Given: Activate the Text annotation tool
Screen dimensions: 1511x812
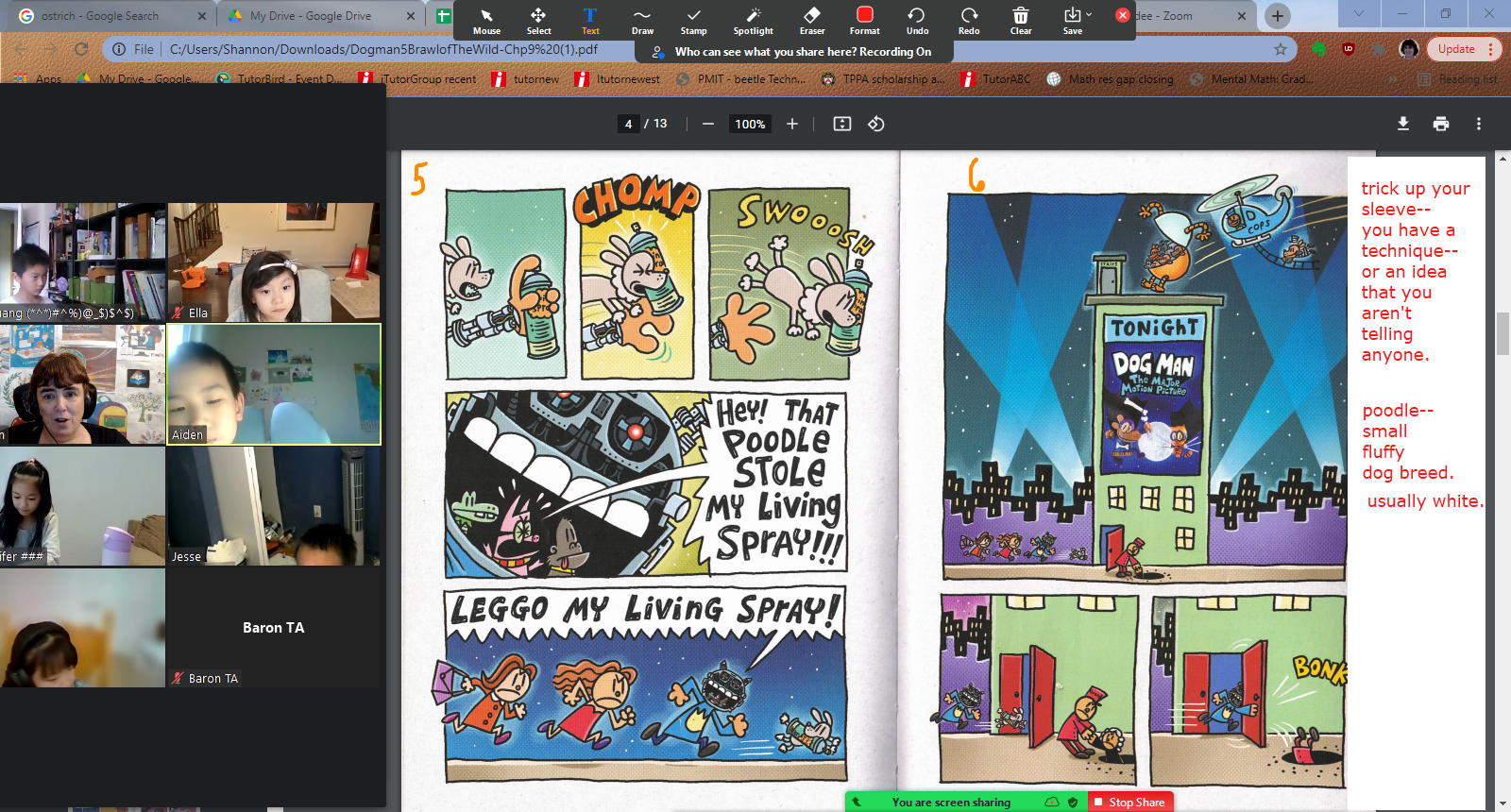Looking at the screenshot, I should 590,21.
